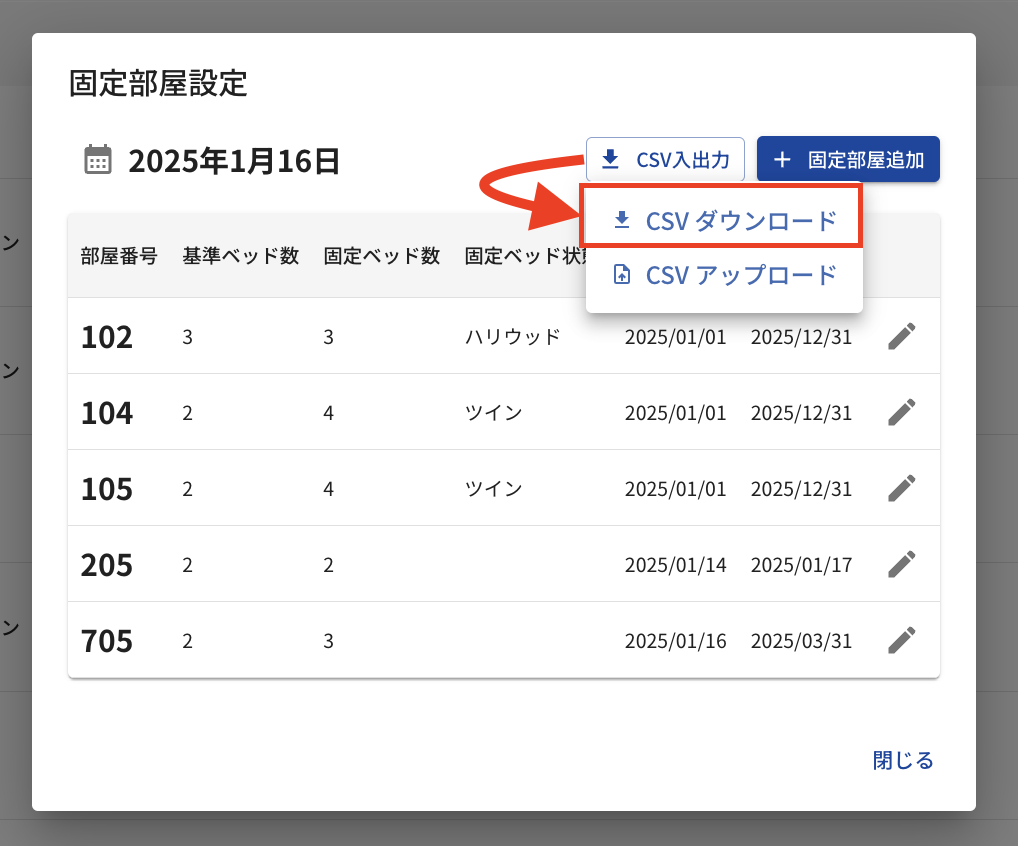Viewport: 1018px width, 846px height.
Task: Click the 固定部屋追加 button
Action: tap(848, 159)
